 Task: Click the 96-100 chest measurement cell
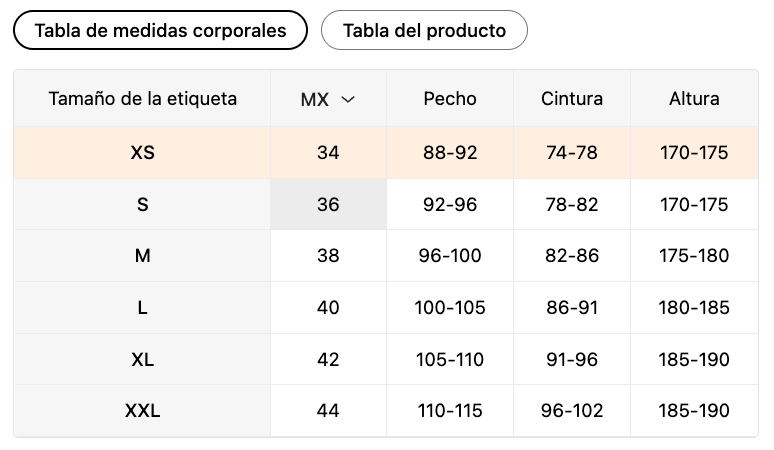point(450,256)
